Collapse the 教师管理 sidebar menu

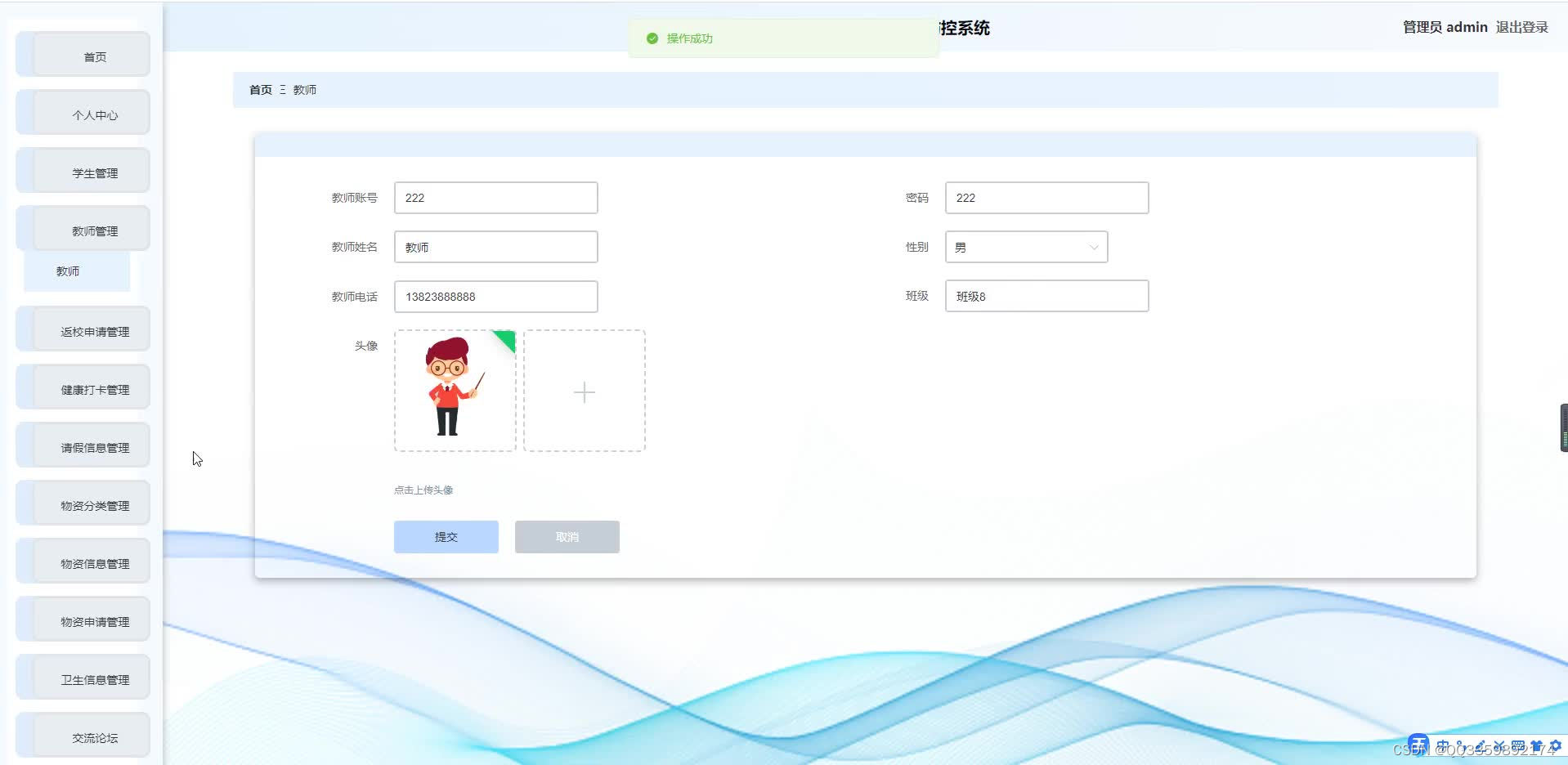[x=83, y=229]
